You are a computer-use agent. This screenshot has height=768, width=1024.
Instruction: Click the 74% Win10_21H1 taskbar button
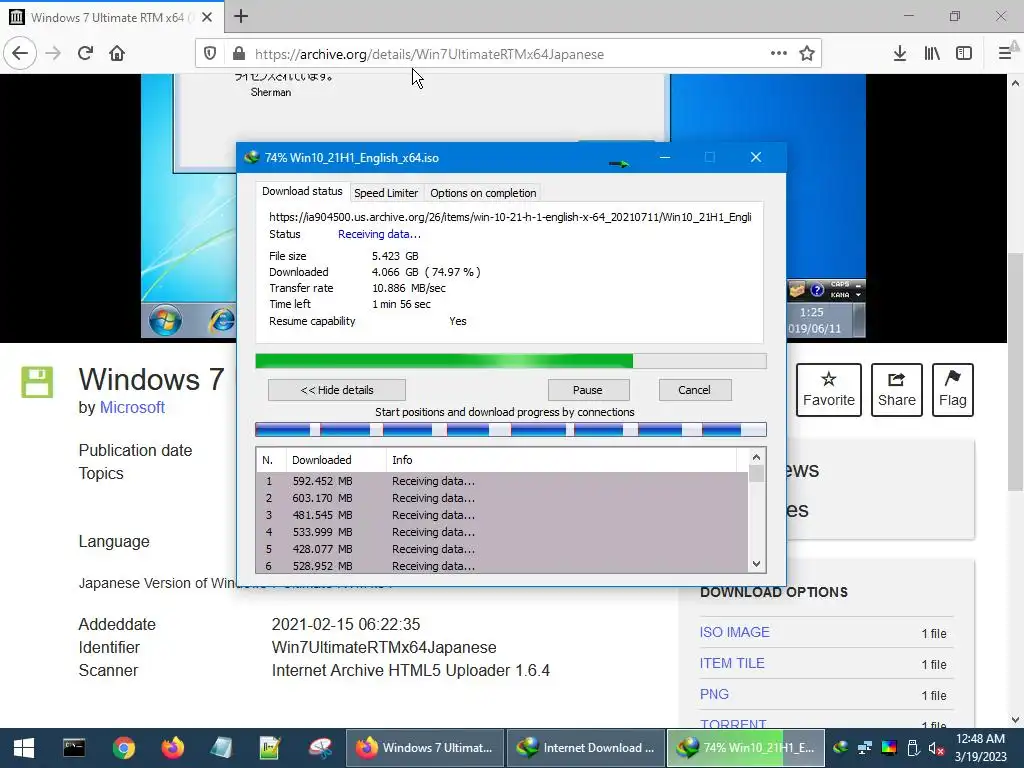click(x=745, y=748)
